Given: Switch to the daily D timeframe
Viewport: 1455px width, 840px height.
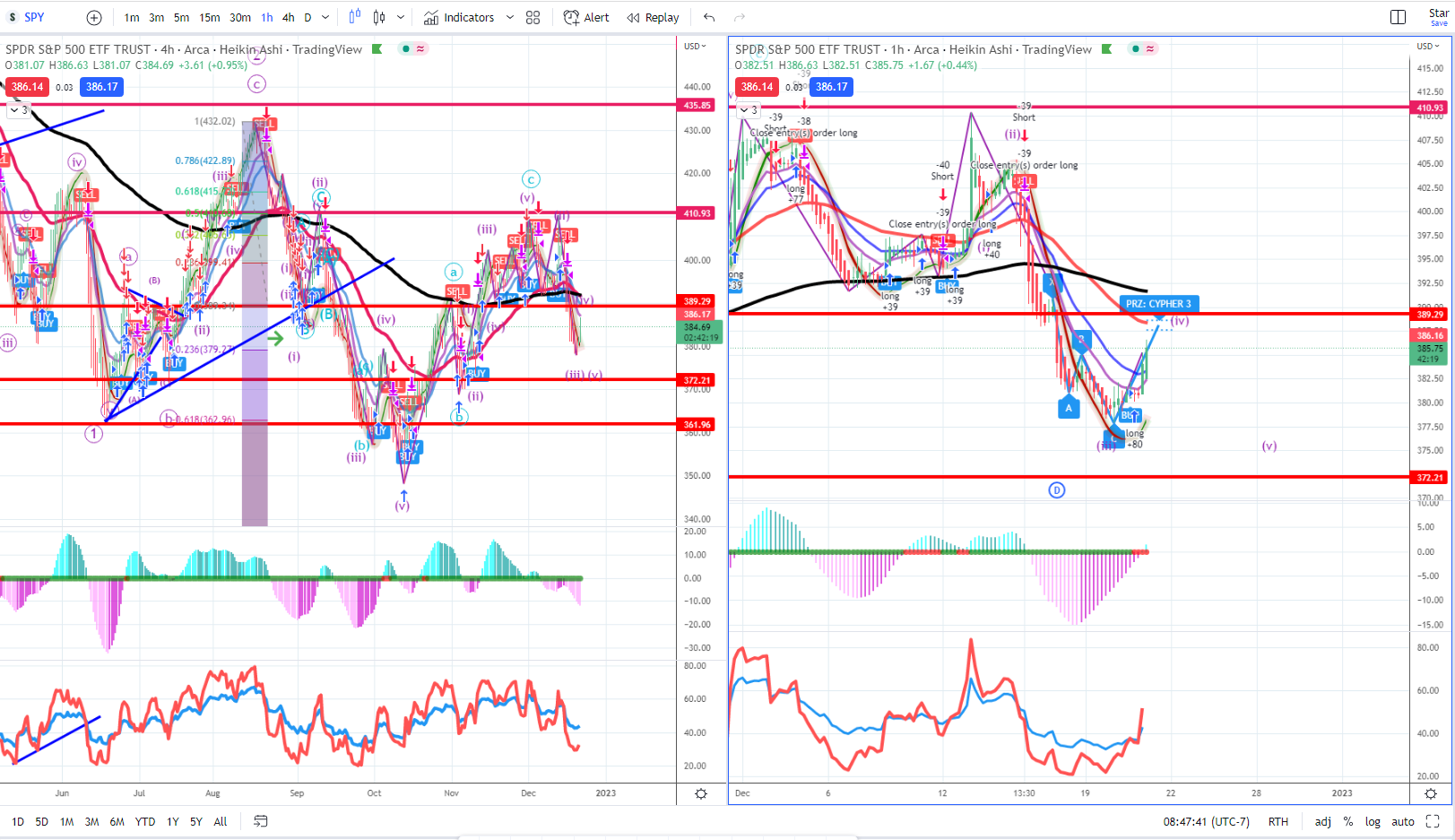Looking at the screenshot, I should click(x=307, y=17).
